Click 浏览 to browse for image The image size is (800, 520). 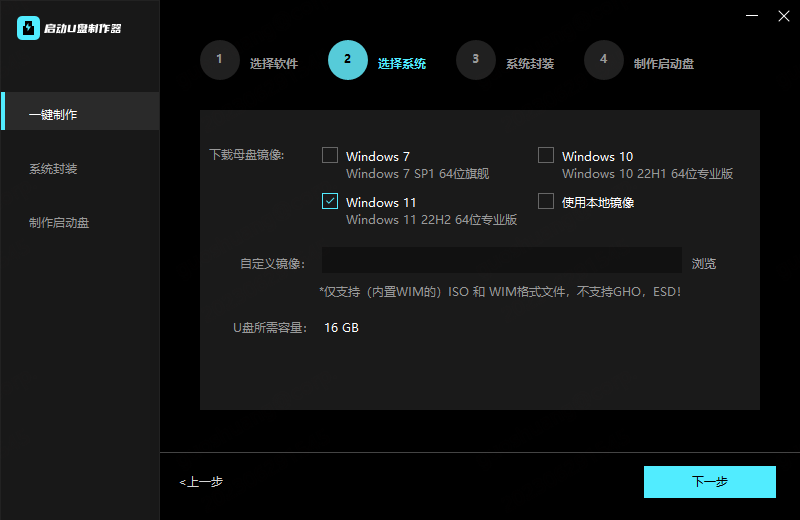704,264
